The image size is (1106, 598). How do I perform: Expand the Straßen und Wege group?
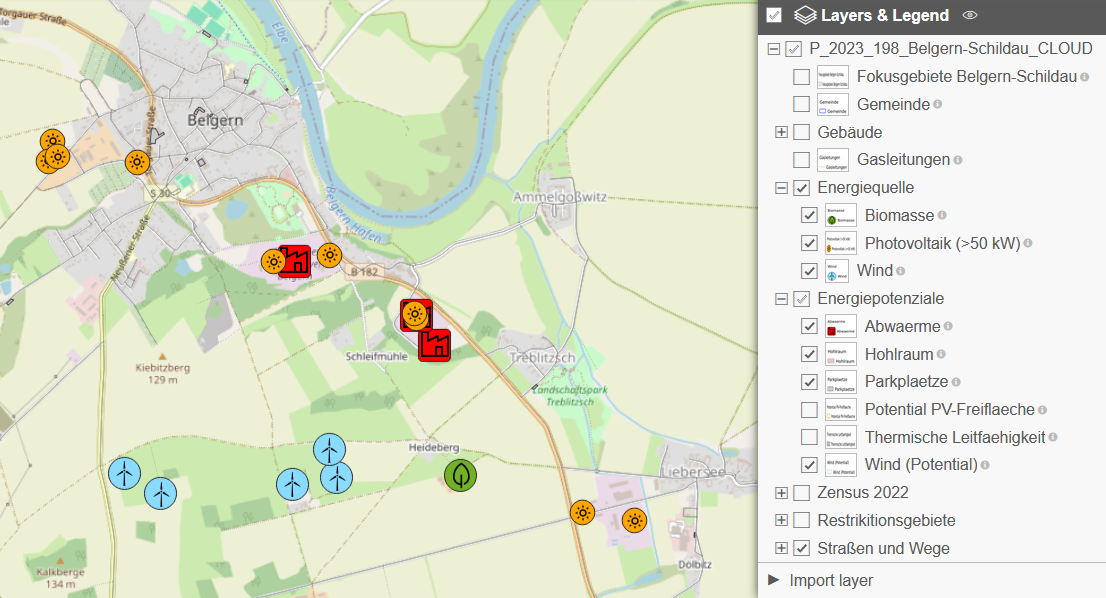click(782, 548)
